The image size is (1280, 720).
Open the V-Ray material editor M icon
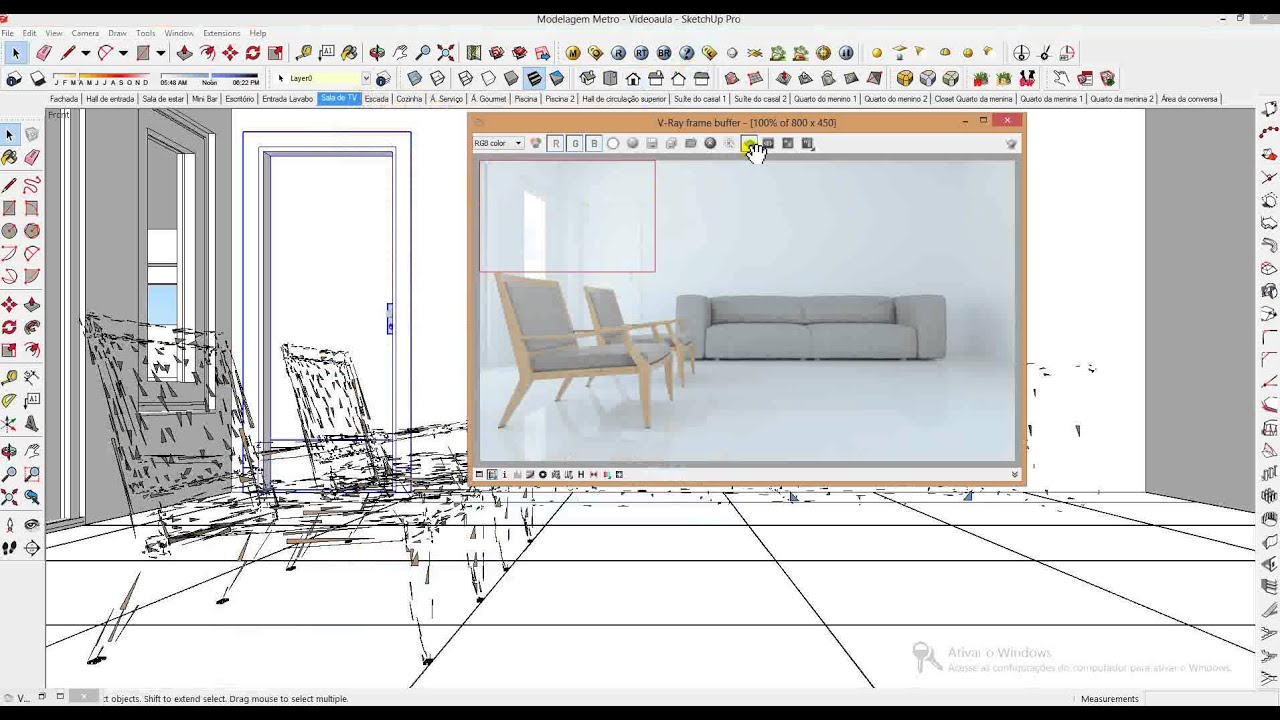click(573, 53)
